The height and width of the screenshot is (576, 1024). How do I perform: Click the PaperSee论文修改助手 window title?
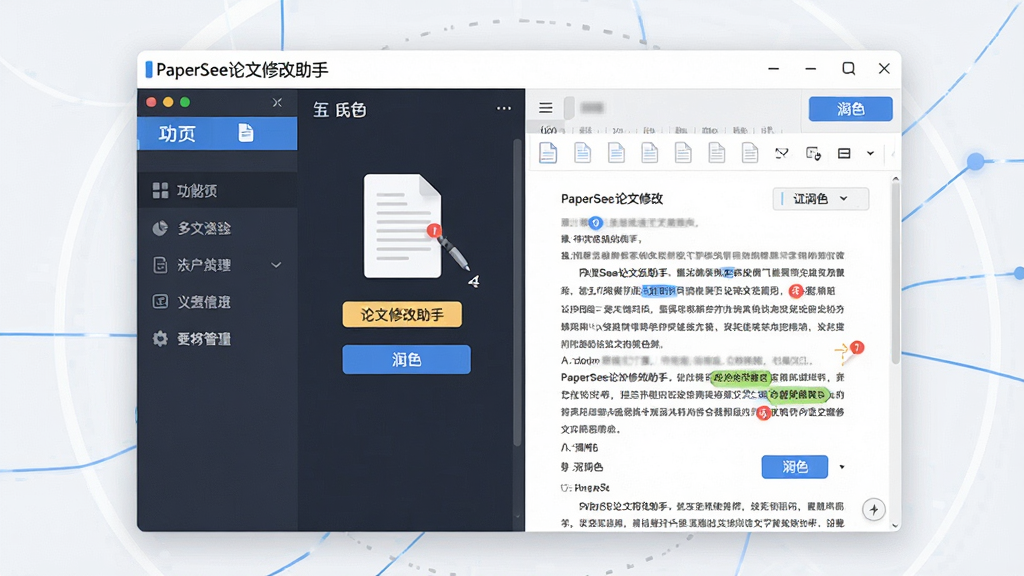tap(242, 70)
